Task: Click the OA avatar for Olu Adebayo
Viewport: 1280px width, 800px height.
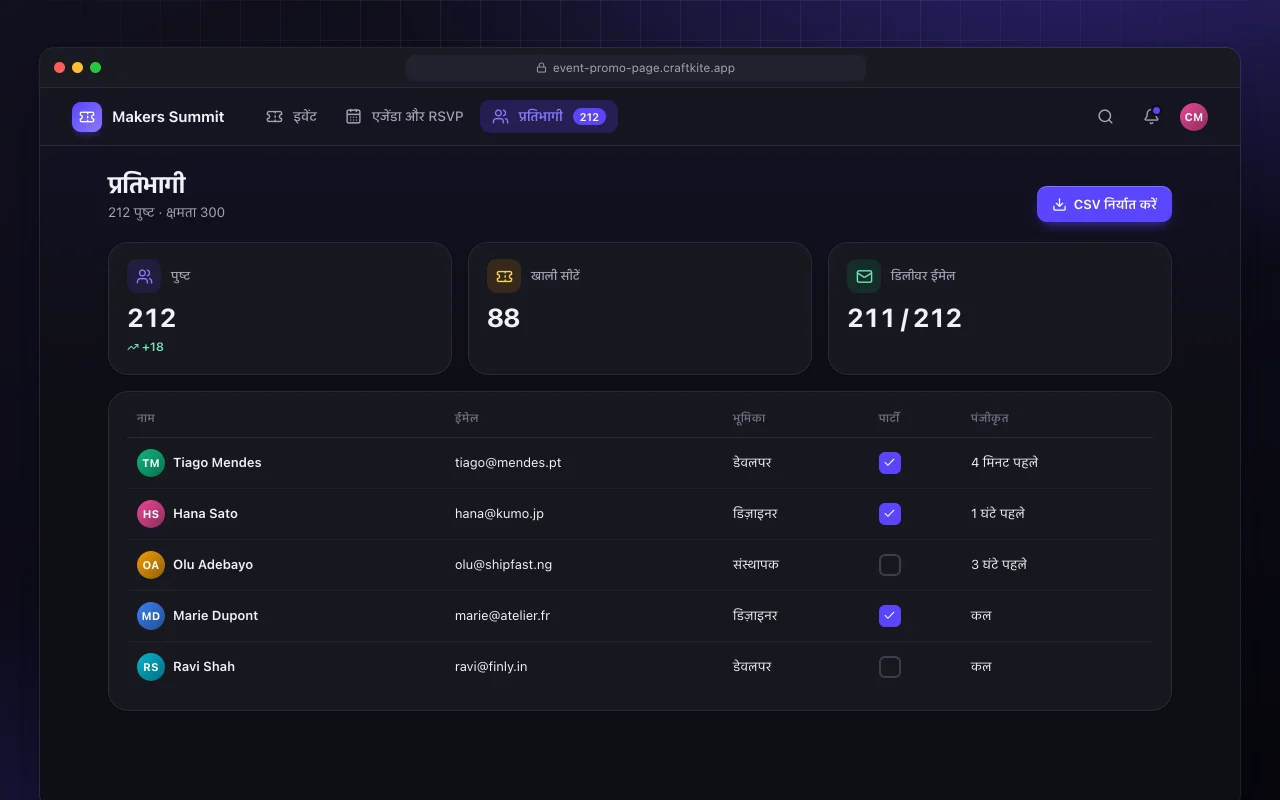Action: [x=151, y=565]
